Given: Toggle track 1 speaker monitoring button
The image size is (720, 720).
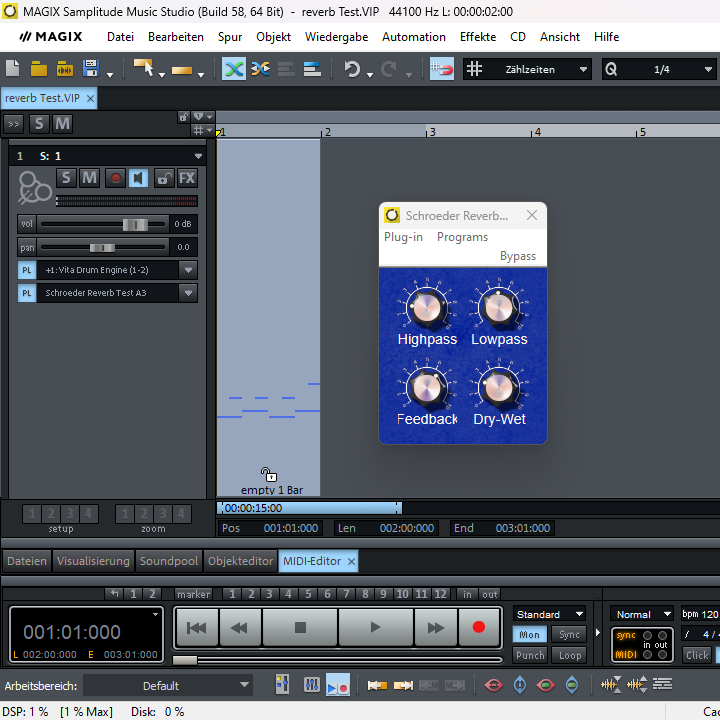Looking at the screenshot, I should pos(138,178).
